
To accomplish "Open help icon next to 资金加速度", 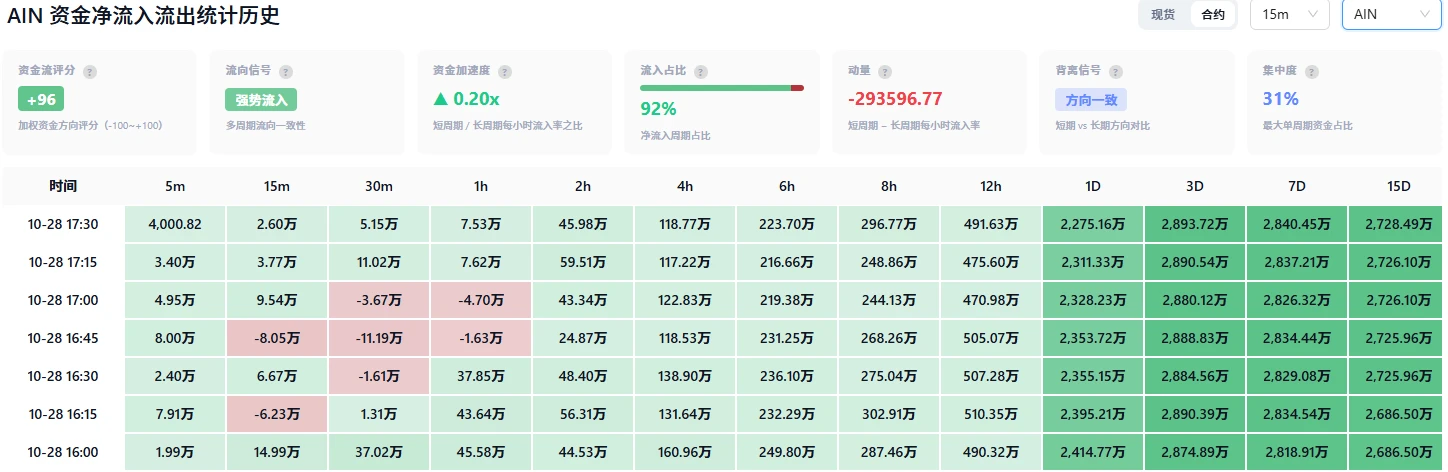I will pyautogui.click(x=505, y=72).
